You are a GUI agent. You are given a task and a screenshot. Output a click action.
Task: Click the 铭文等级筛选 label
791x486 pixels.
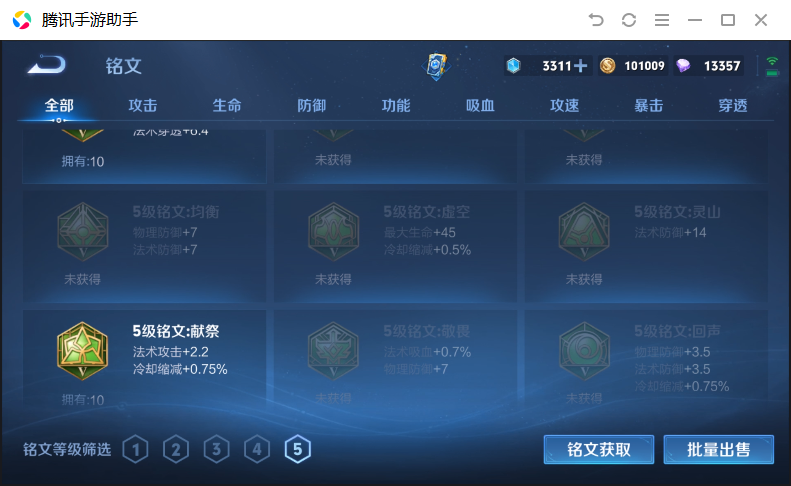(x=67, y=449)
